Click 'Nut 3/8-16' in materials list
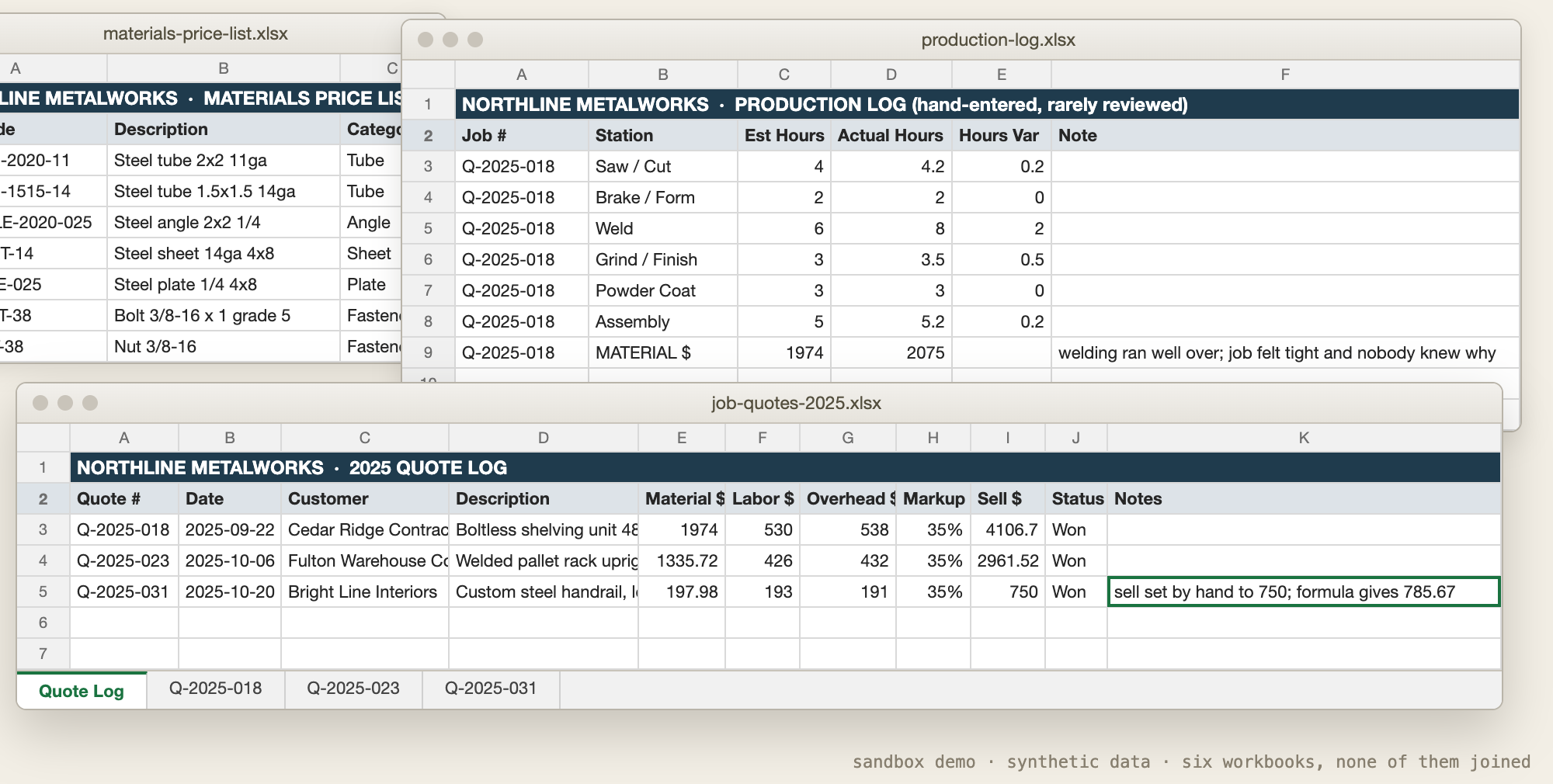 click(224, 346)
